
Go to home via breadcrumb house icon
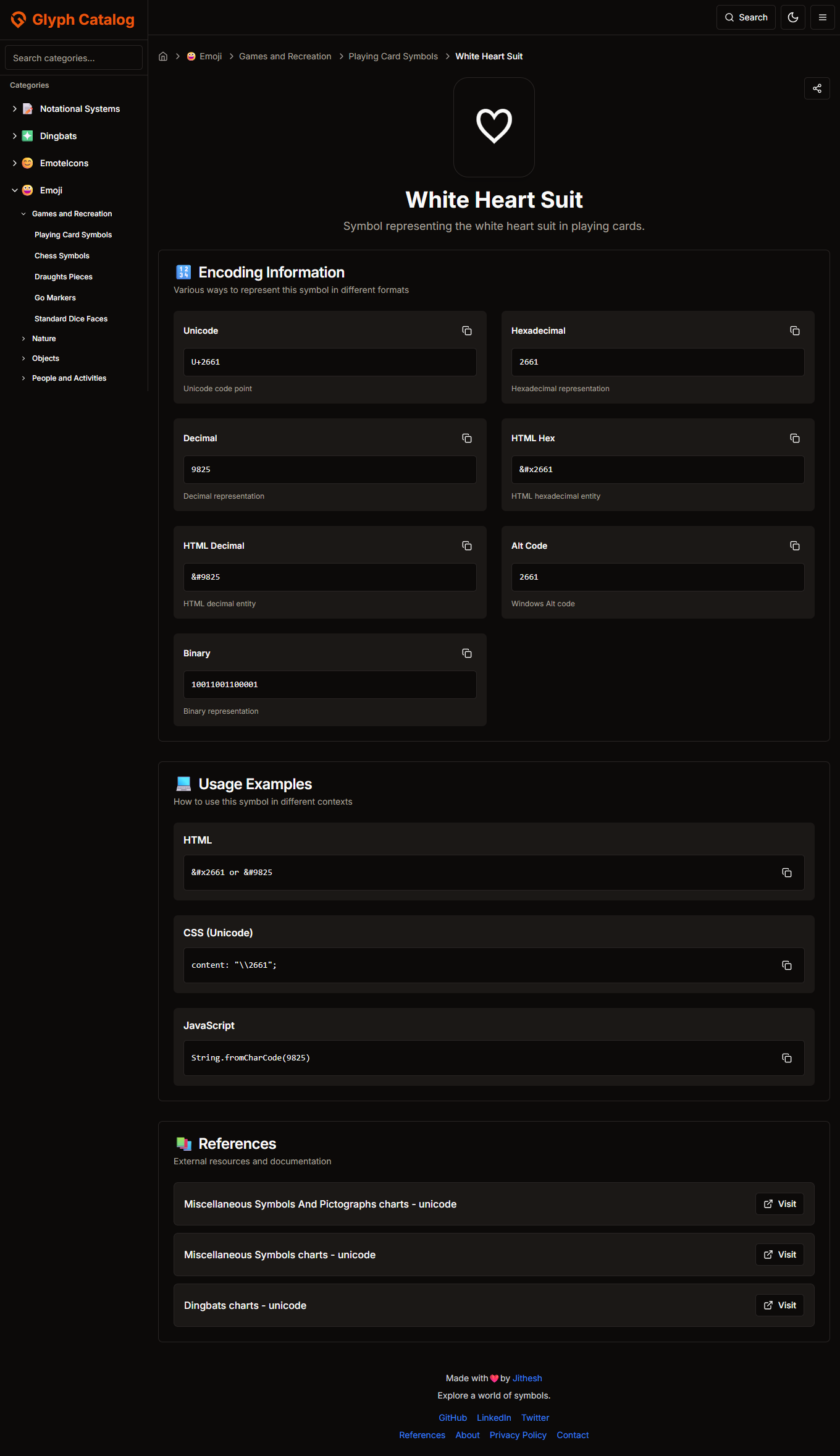coord(163,56)
